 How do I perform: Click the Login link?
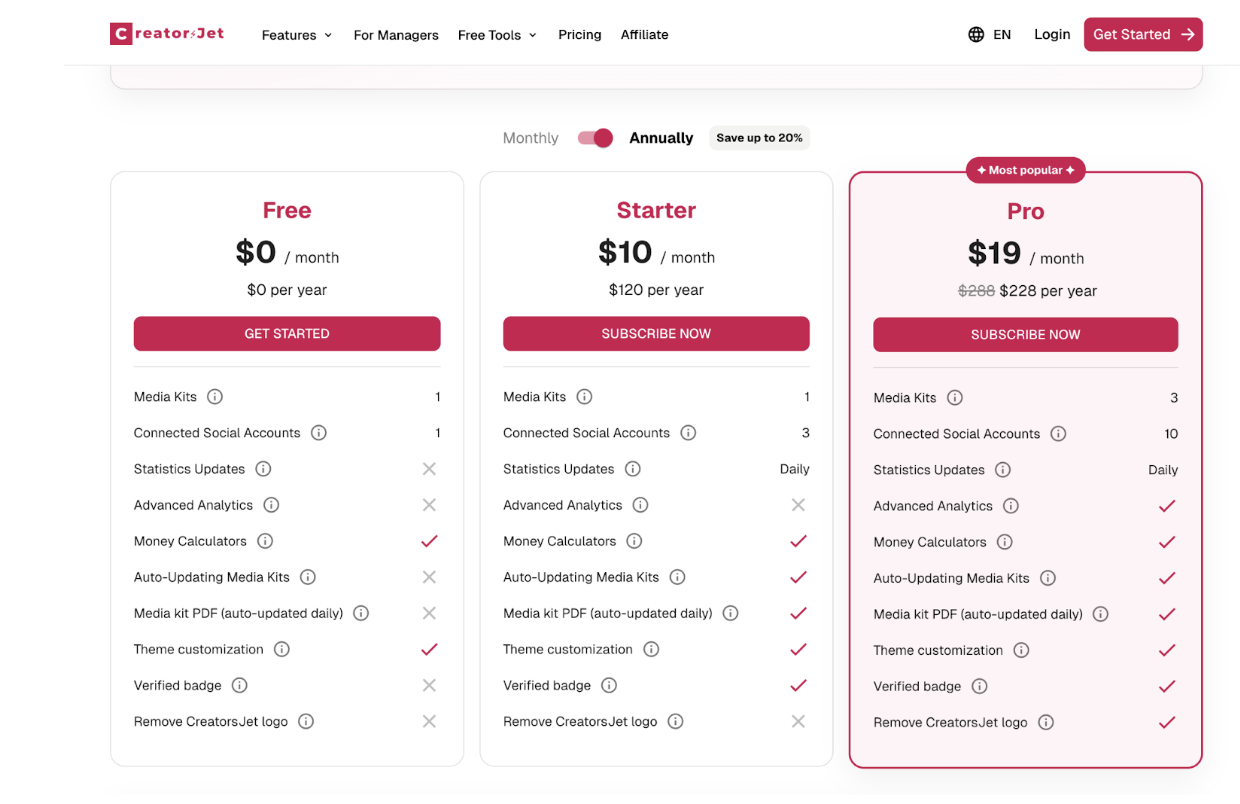[x=1052, y=34]
